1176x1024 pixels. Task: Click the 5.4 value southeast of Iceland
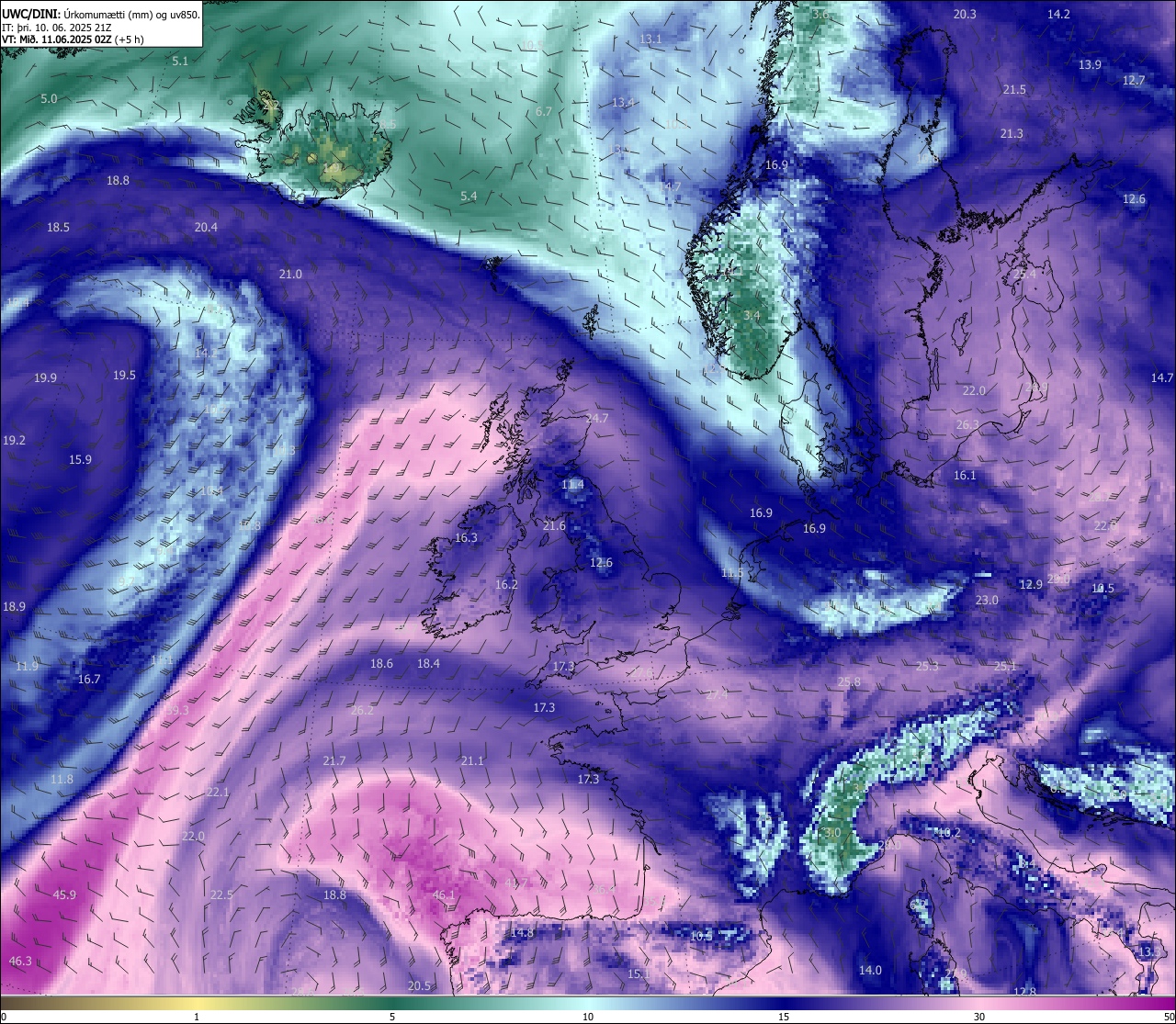[469, 197]
